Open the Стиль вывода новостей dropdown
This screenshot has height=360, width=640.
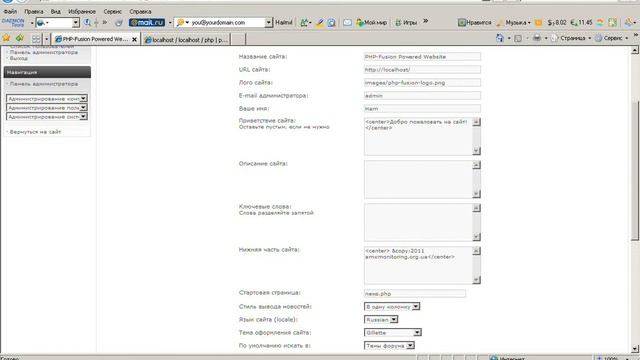click(x=392, y=307)
